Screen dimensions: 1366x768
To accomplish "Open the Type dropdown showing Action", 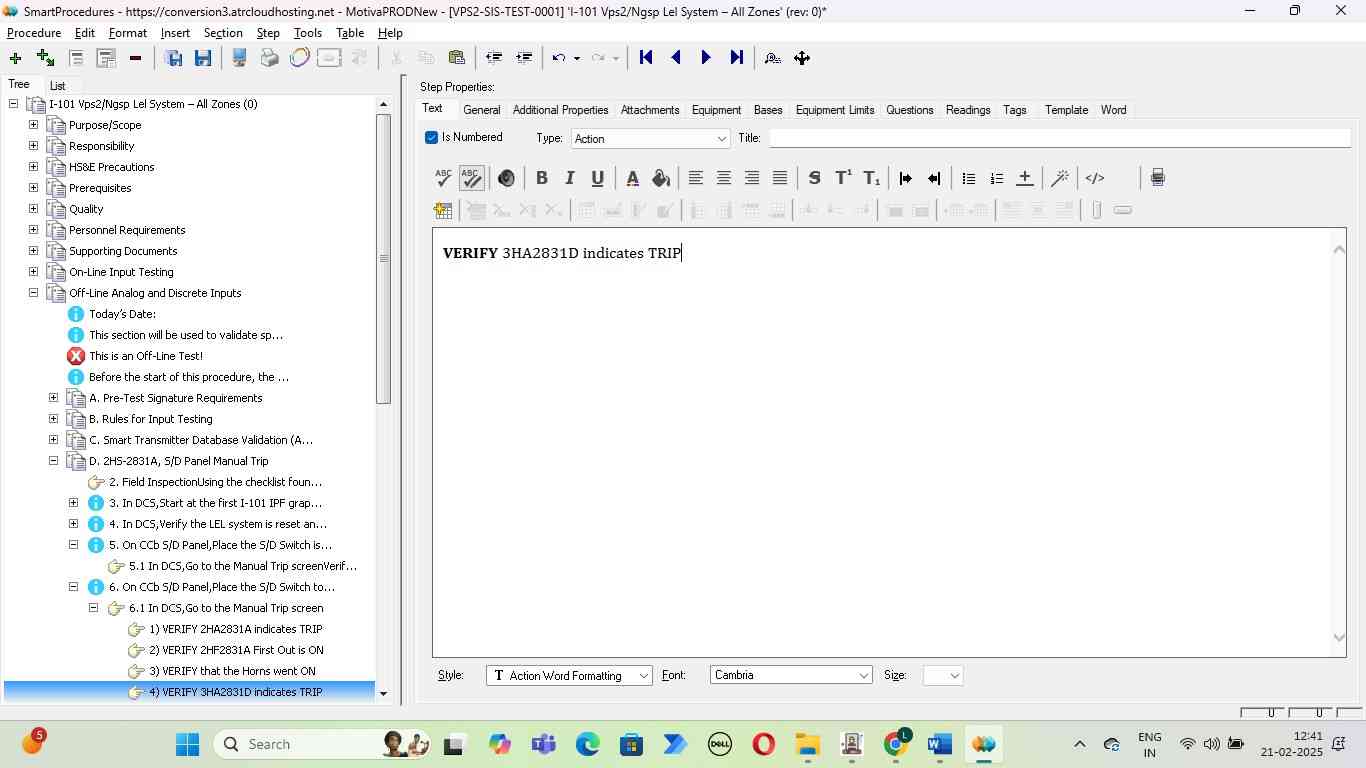I will click(651, 139).
